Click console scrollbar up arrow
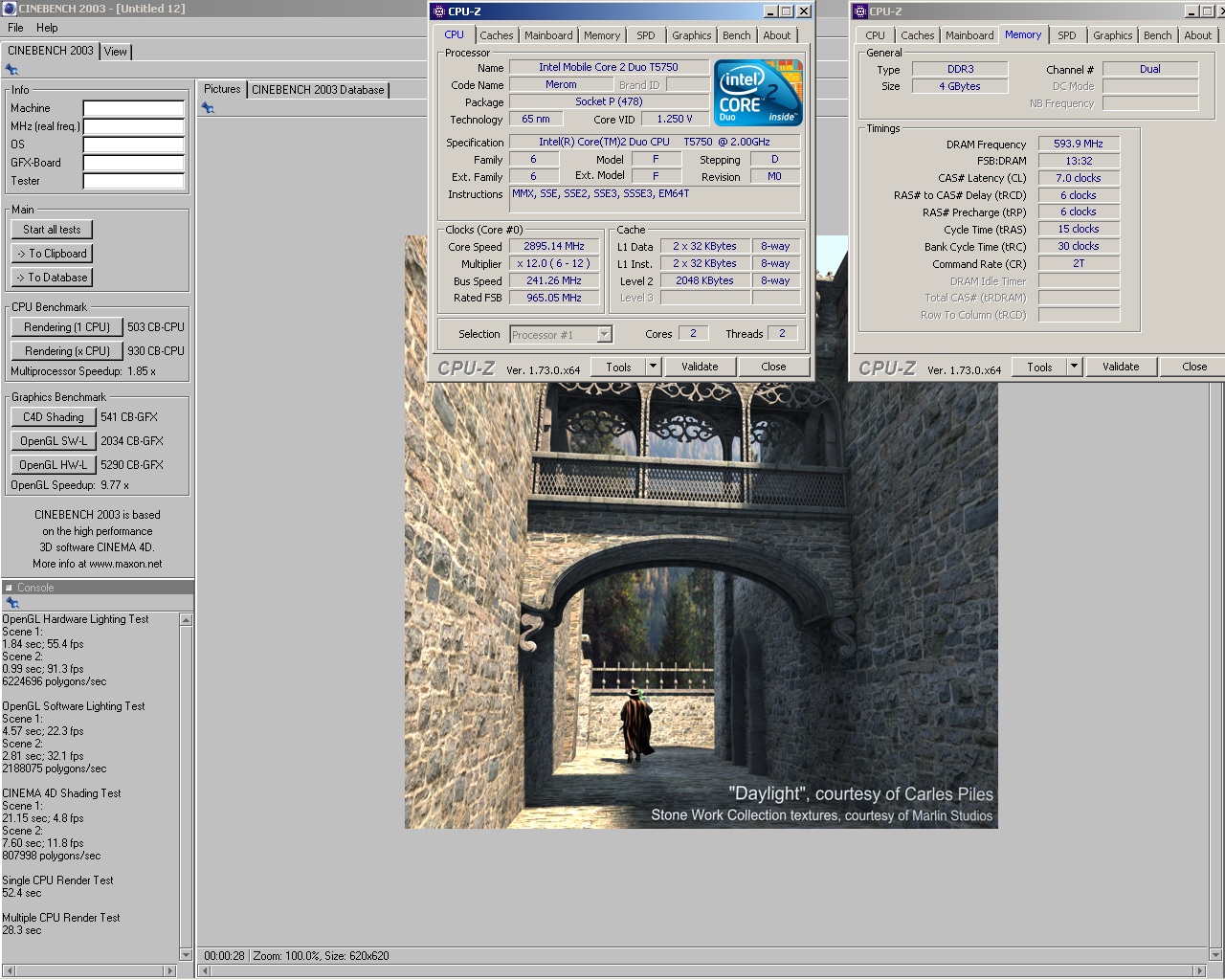Screen dimensions: 1225x980 pyautogui.click(x=186, y=620)
